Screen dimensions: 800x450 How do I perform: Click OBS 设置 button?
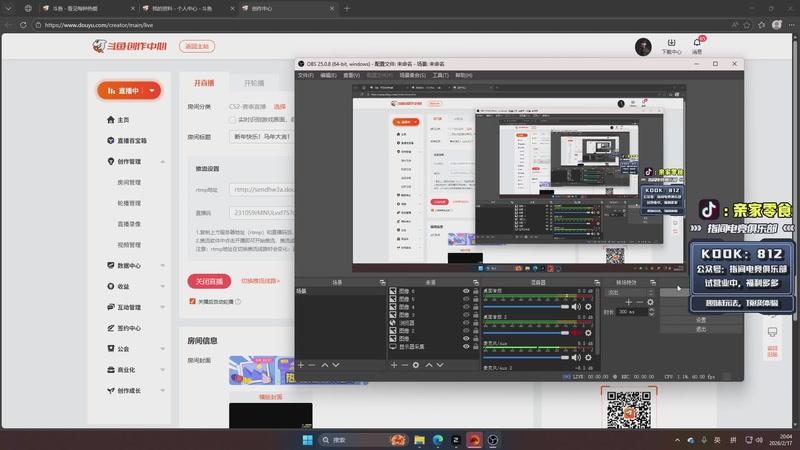tap(701, 320)
